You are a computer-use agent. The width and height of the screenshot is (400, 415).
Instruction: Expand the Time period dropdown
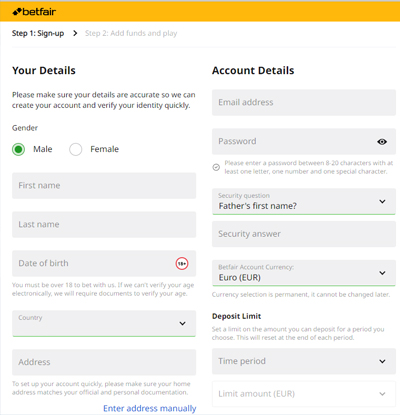[x=304, y=361]
